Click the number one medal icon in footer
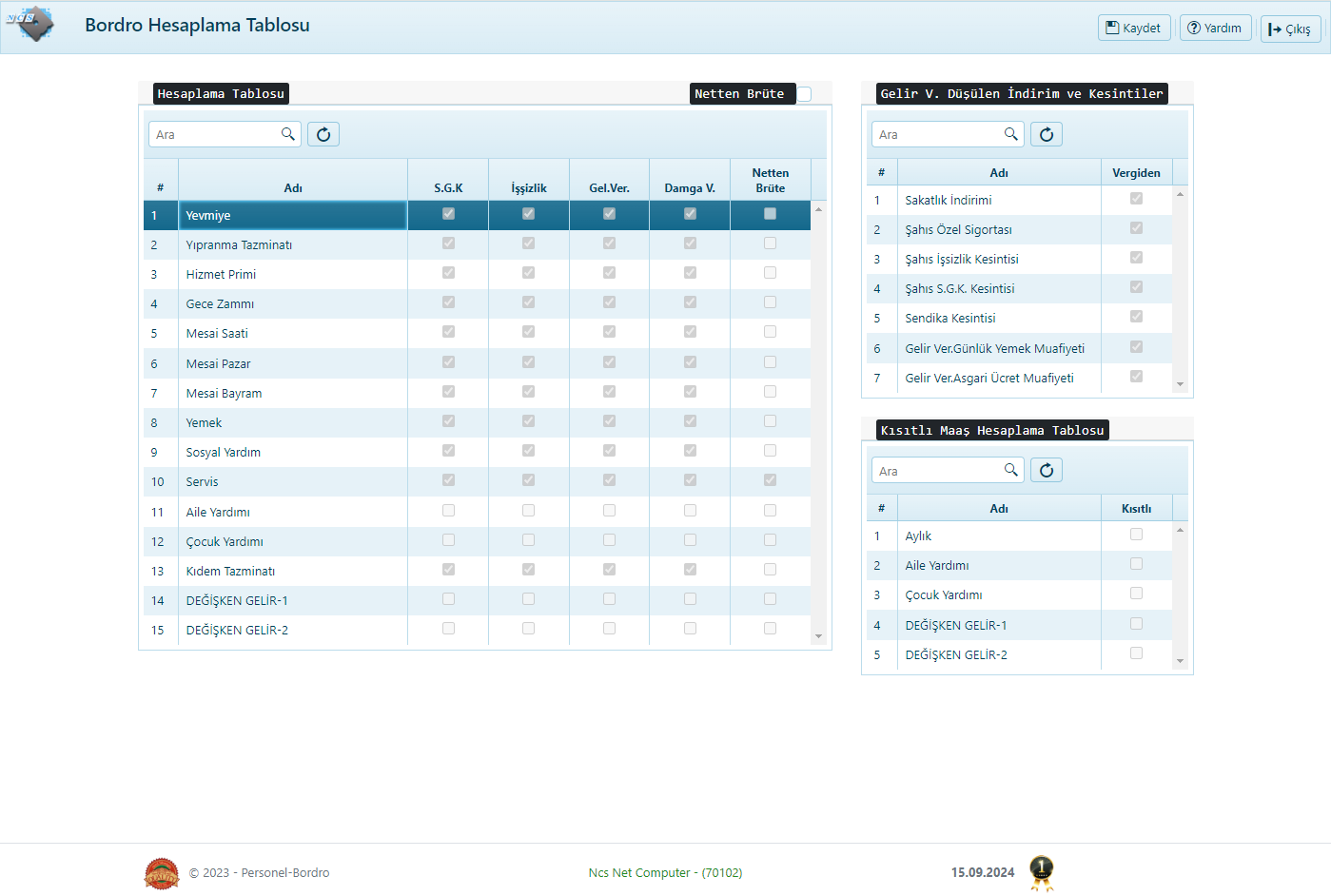 [1042, 872]
